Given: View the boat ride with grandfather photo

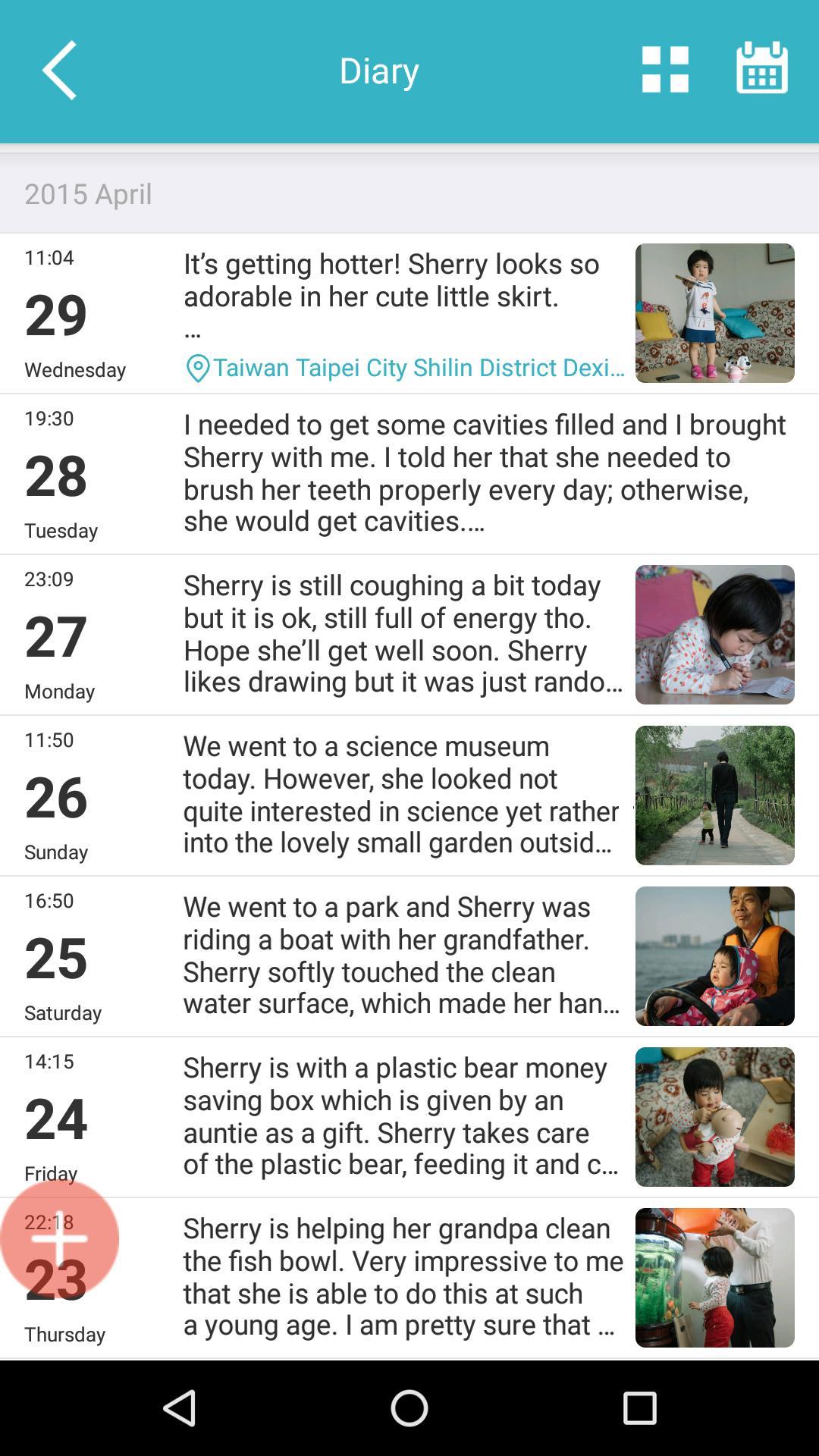Looking at the screenshot, I should [x=715, y=956].
